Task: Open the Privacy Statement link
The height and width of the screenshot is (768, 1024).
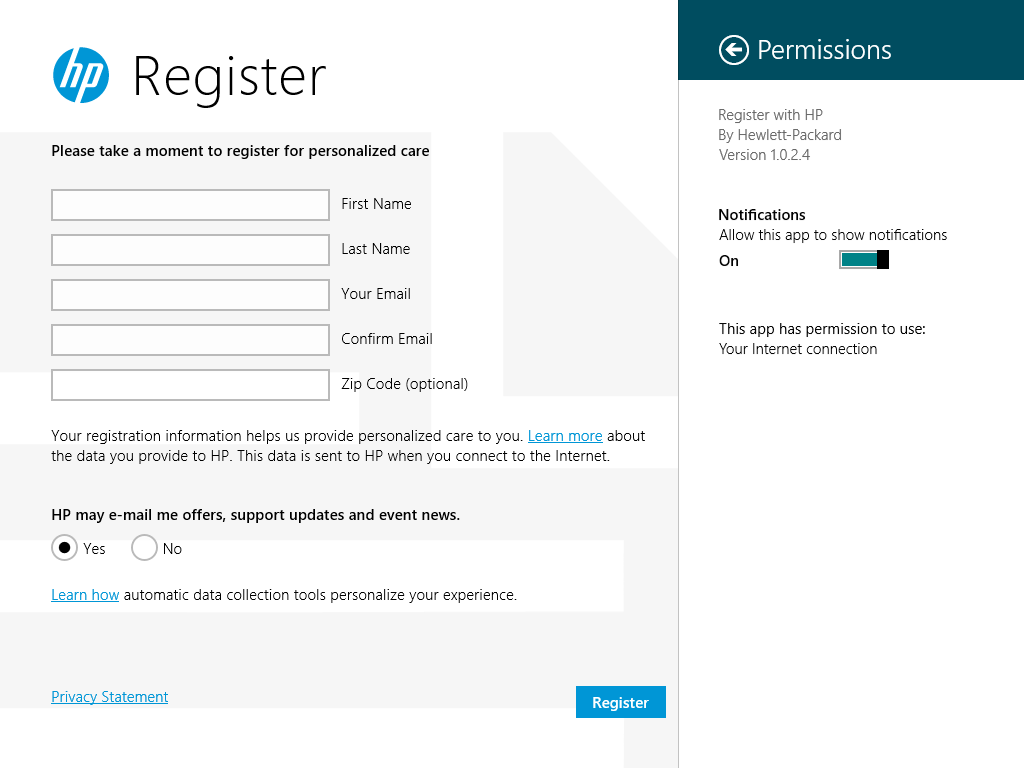Action: (x=110, y=697)
